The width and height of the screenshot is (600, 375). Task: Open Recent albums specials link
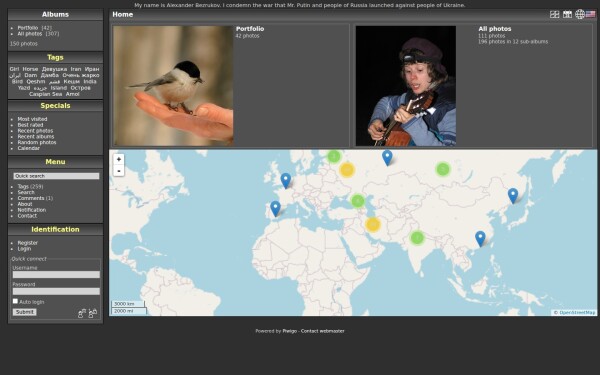click(x=36, y=136)
